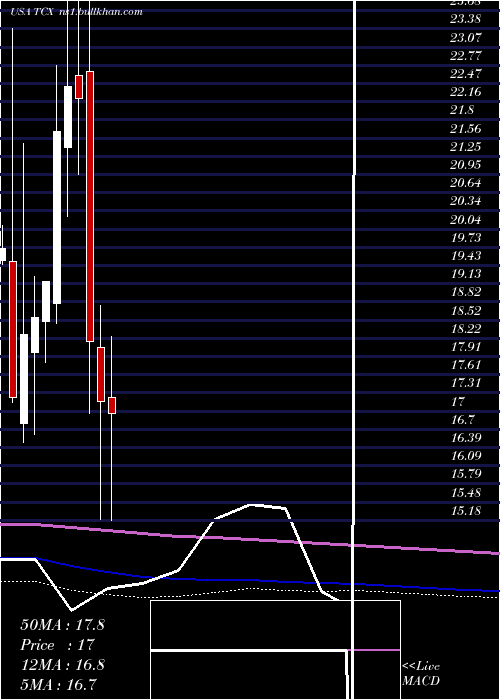Click the tall red candle spanning 22.47 to 18.22
The width and height of the screenshot is (500, 700).
90,206
